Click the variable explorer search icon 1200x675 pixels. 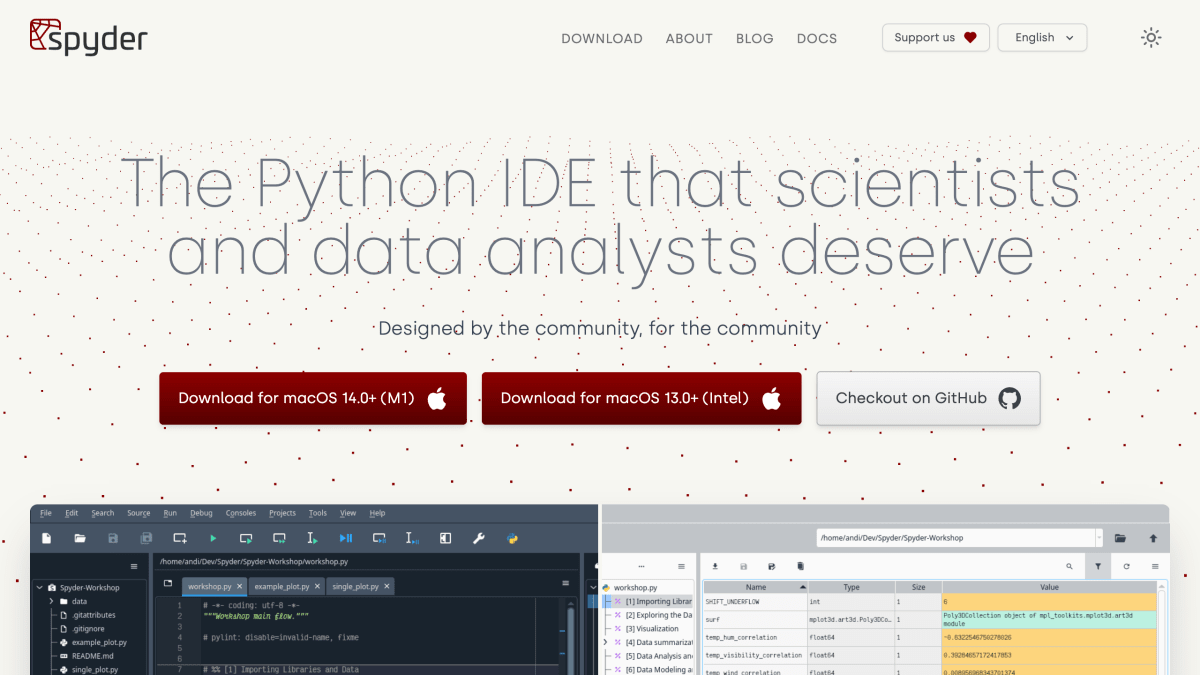tap(1069, 566)
